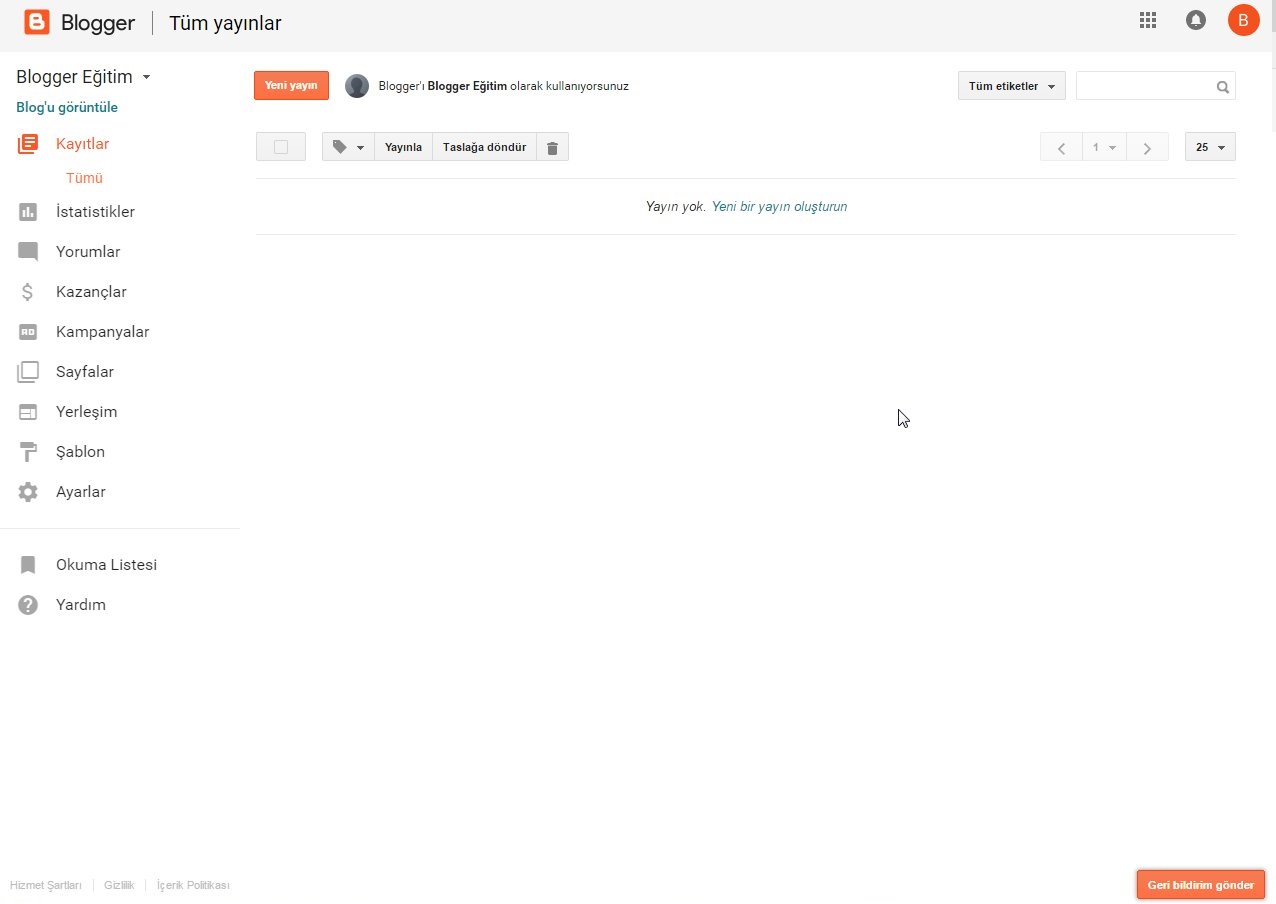Open Kayıtlar in the sidebar
This screenshot has width=1276, height=904.
pyautogui.click(x=83, y=144)
